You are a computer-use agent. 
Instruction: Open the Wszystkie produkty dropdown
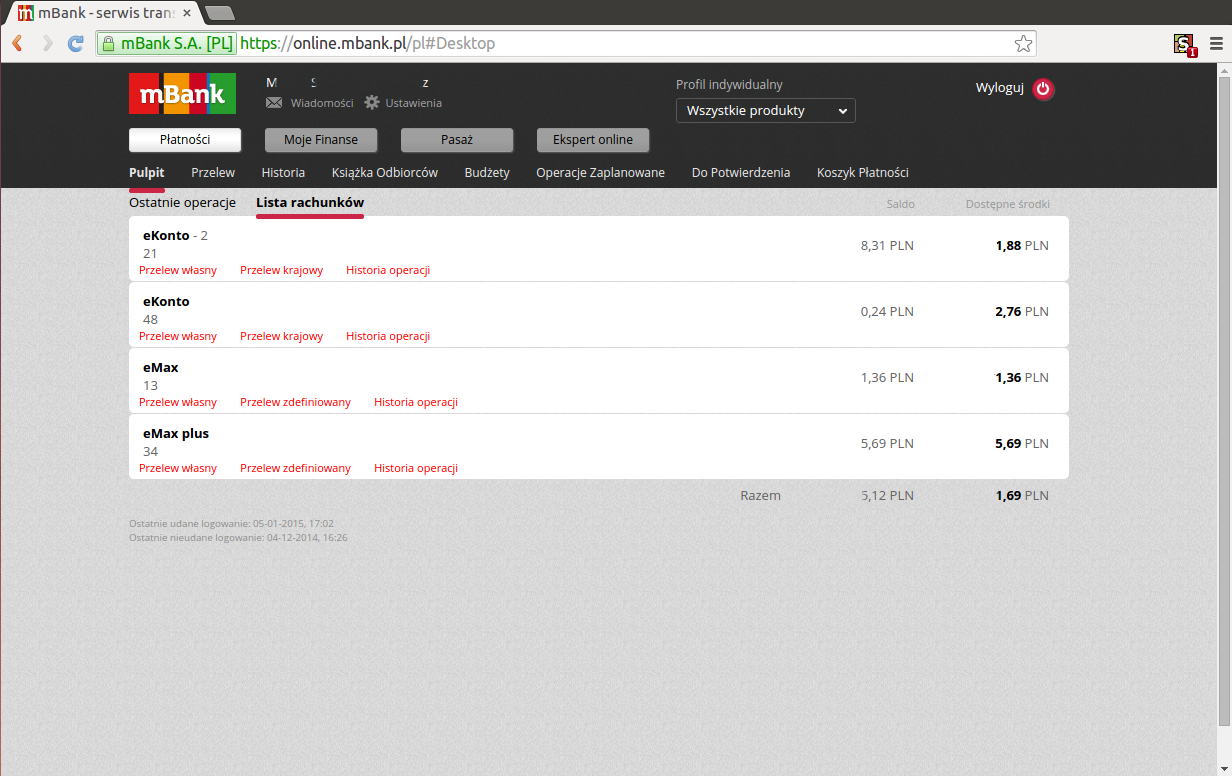click(x=765, y=110)
